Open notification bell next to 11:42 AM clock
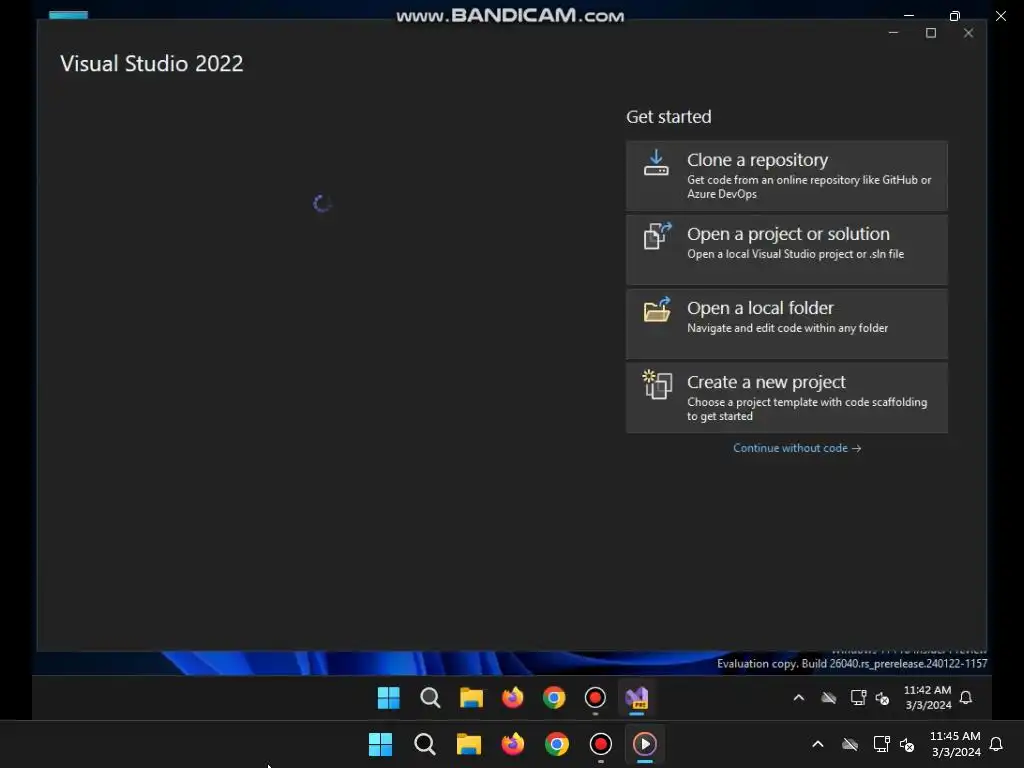 click(966, 697)
